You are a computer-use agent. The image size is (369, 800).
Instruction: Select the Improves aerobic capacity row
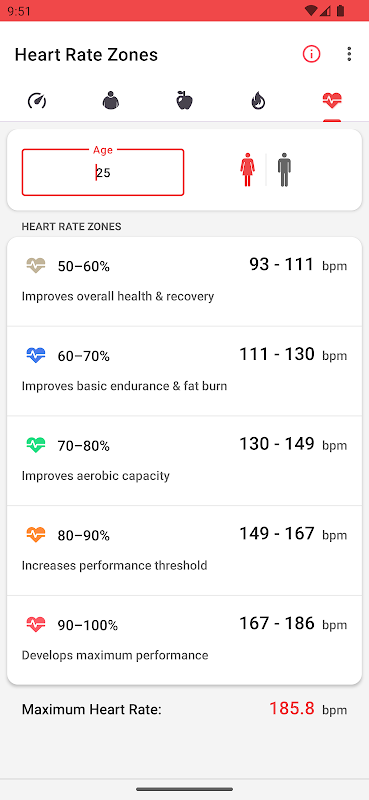184,461
